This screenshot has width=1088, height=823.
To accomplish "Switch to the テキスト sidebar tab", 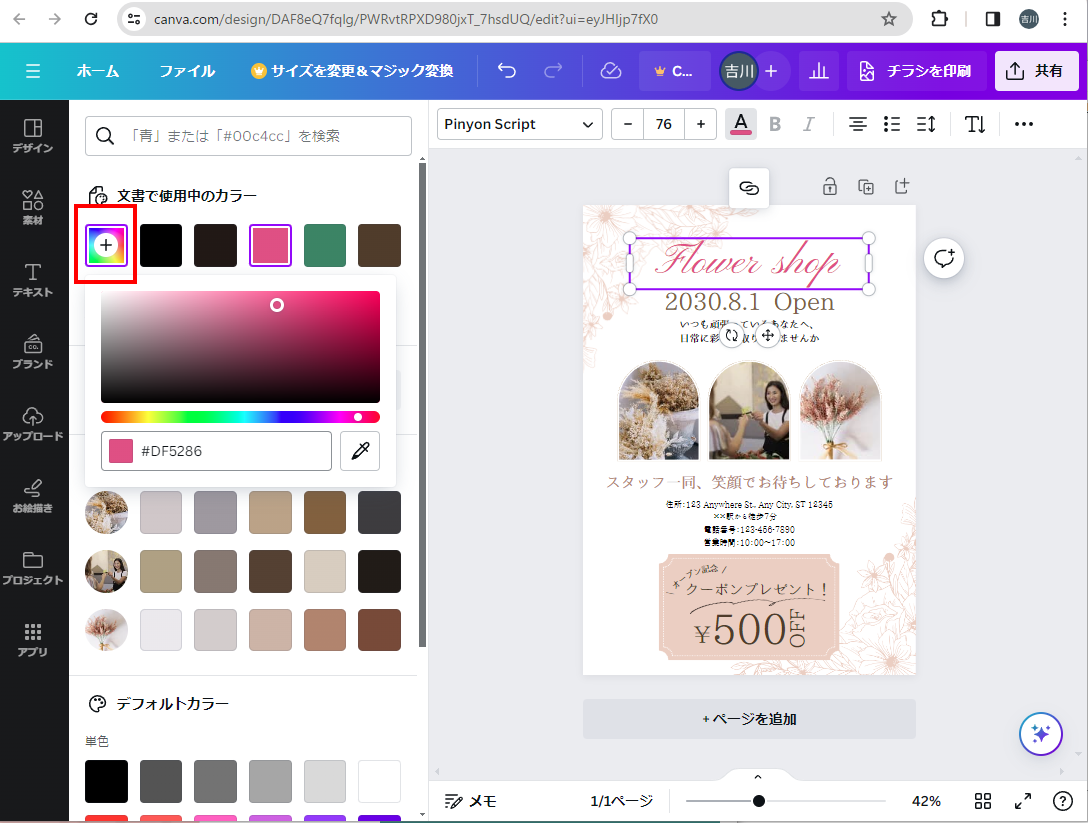I will pos(33,280).
